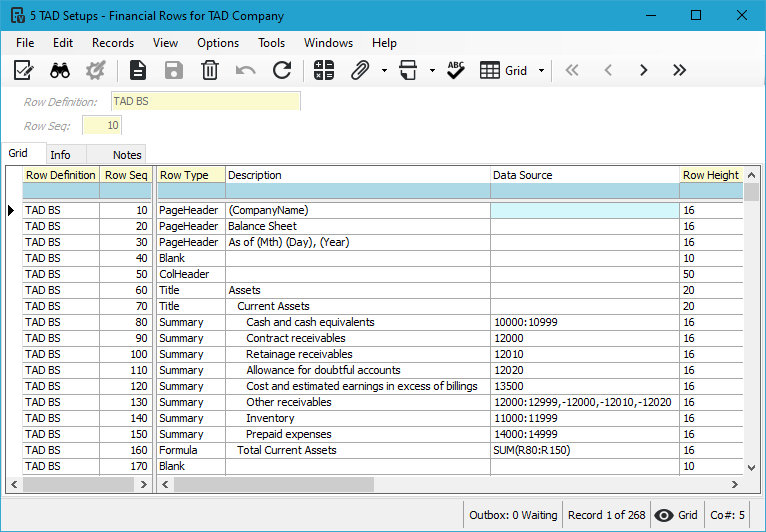Viewport: 766px width, 532px height.
Task: Create a new record with document icon
Action: pos(138,70)
